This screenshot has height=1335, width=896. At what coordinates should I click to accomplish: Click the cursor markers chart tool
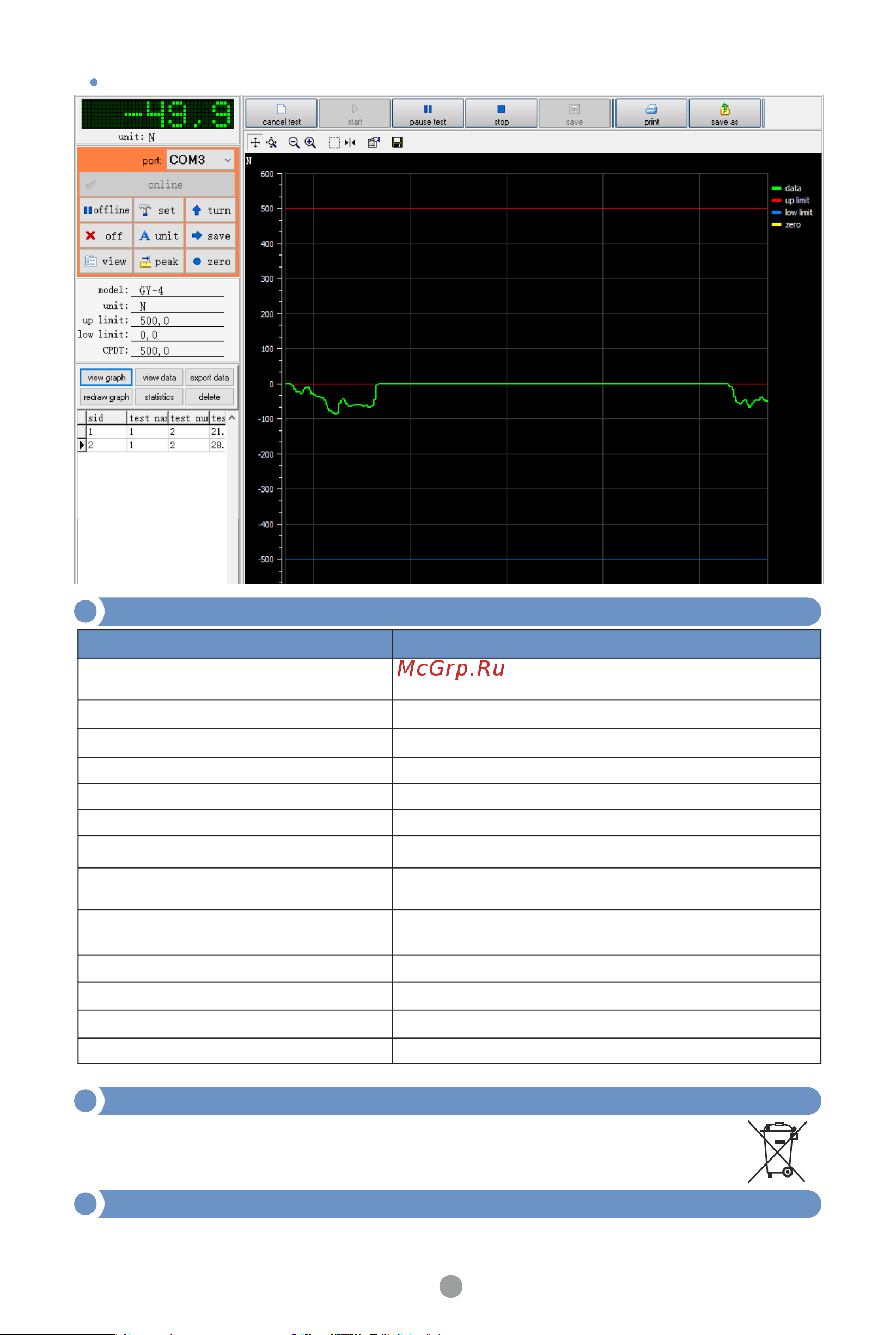pyautogui.click(x=350, y=142)
